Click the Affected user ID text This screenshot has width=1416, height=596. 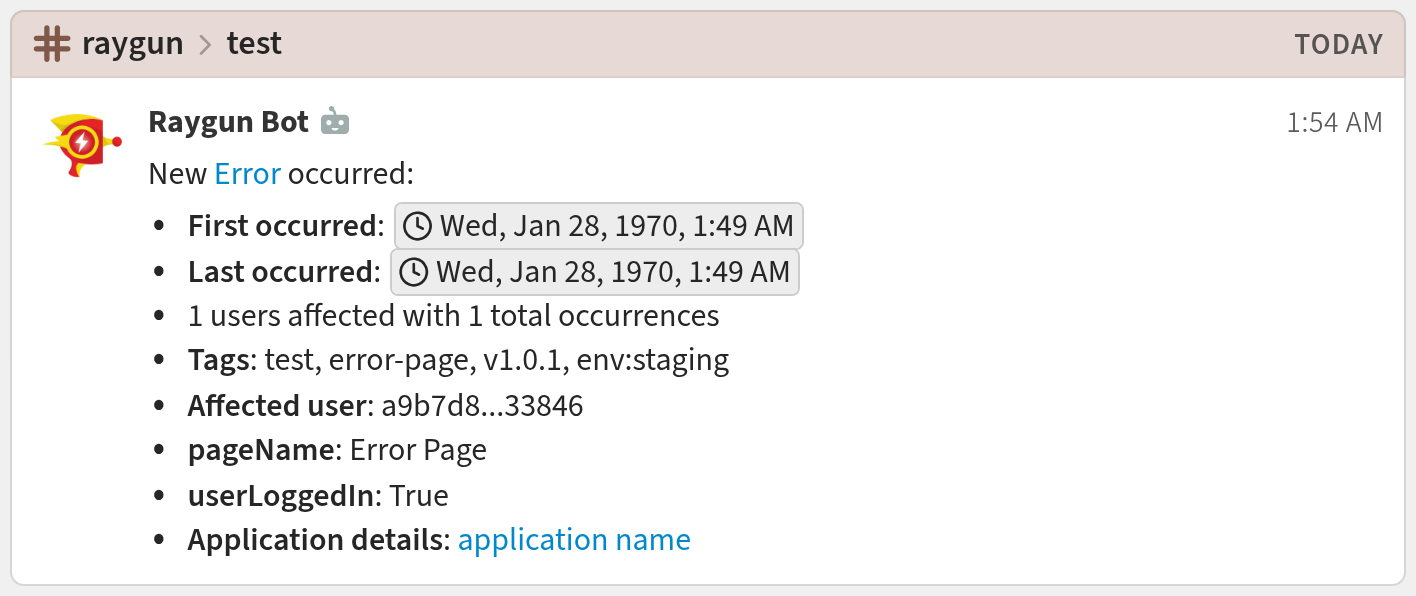pos(476,406)
